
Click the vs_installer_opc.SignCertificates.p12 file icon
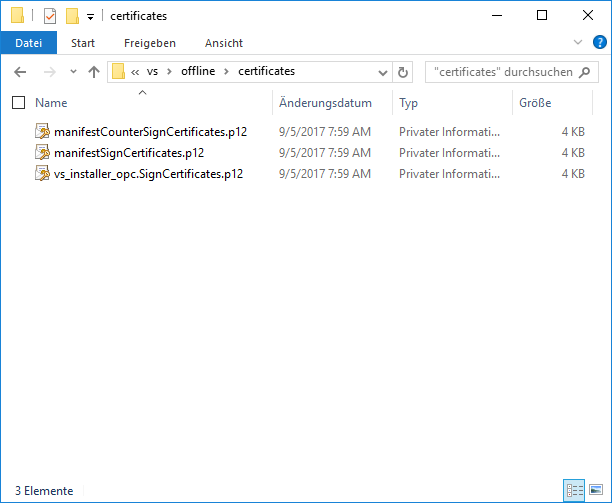tap(42, 173)
